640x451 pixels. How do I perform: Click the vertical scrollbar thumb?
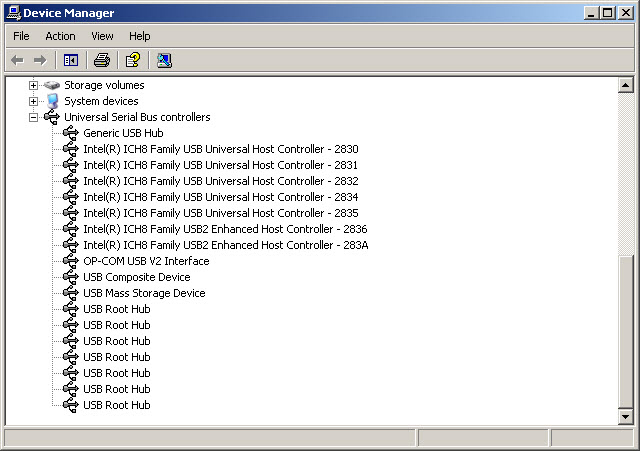(x=625, y=331)
